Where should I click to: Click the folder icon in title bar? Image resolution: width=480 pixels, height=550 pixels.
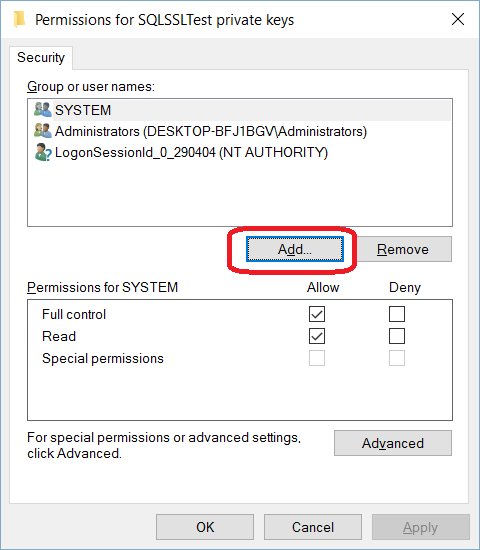[x=20, y=20]
